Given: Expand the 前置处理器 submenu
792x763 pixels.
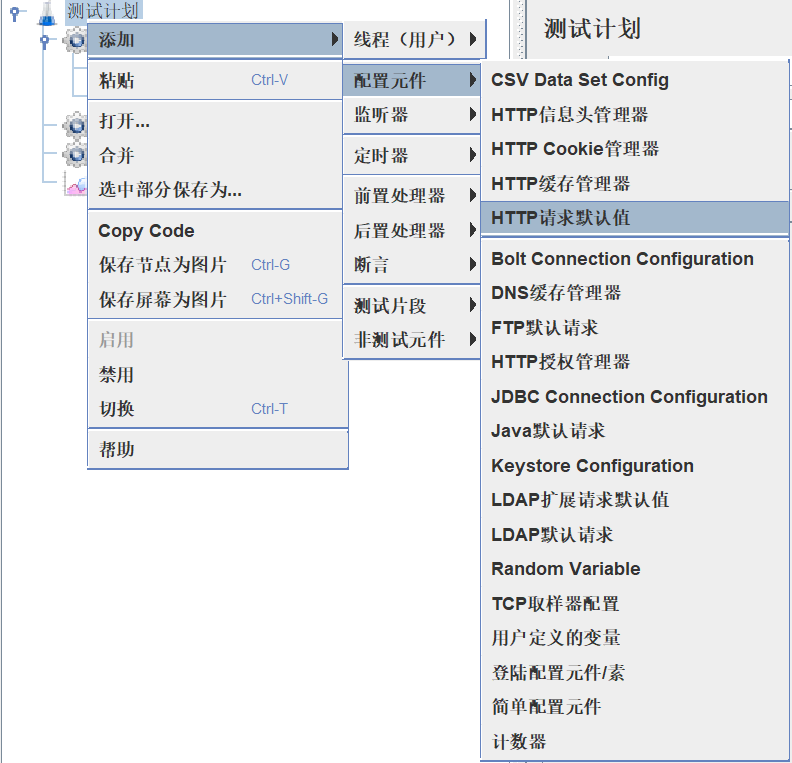Looking at the screenshot, I should 411,195.
